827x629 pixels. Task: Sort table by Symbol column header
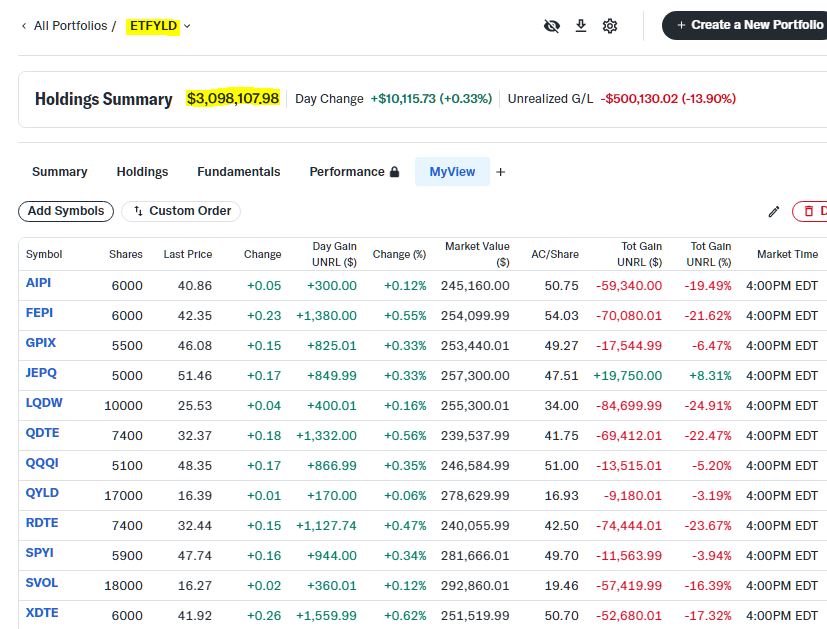44,254
